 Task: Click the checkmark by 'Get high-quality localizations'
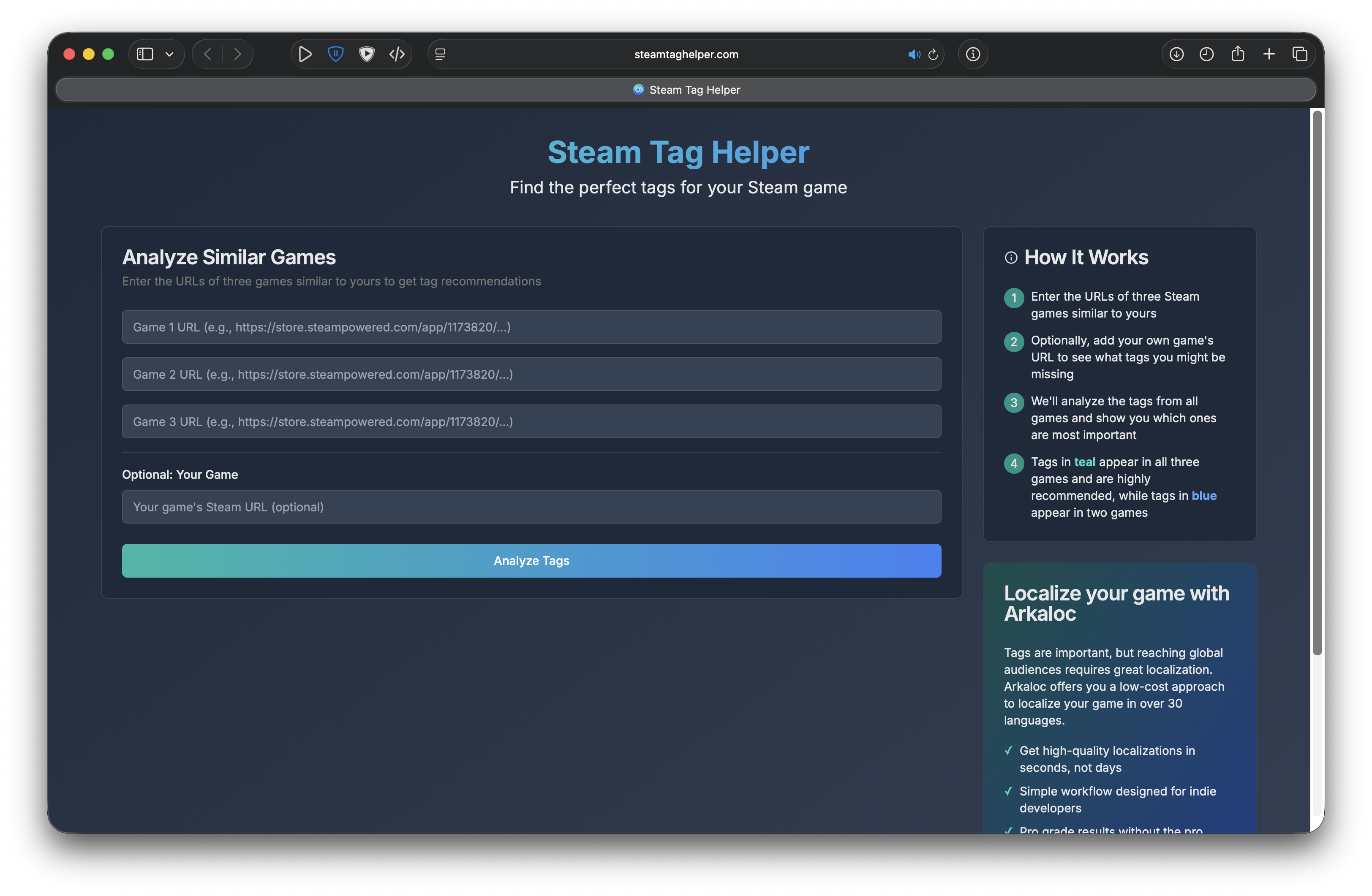tap(1009, 751)
